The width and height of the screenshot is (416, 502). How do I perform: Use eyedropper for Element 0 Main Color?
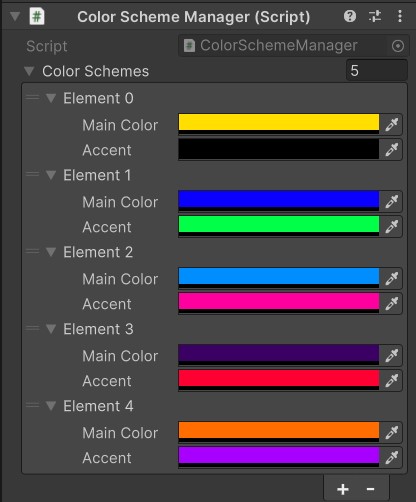pyautogui.click(x=391, y=125)
